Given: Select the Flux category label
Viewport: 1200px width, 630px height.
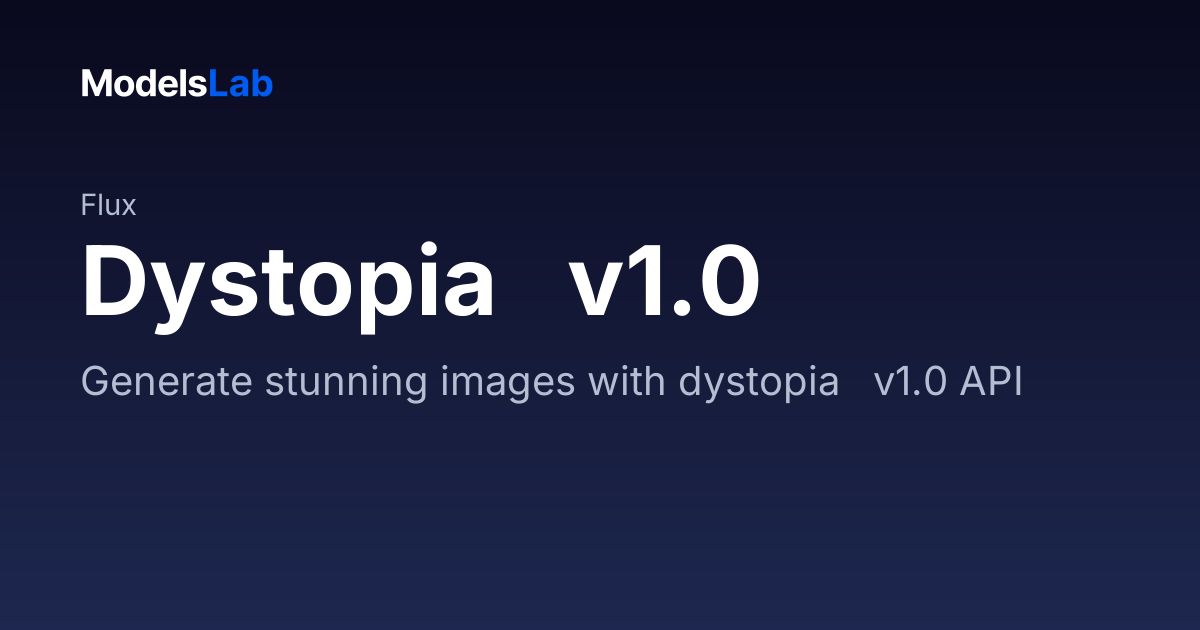Looking at the screenshot, I should (x=108, y=205).
